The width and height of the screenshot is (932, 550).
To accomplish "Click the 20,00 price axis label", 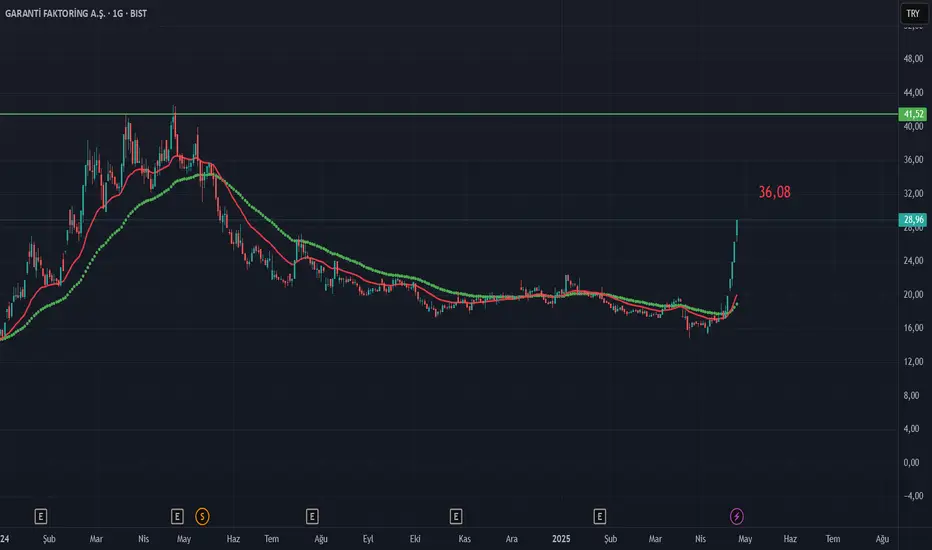I will click(913, 294).
